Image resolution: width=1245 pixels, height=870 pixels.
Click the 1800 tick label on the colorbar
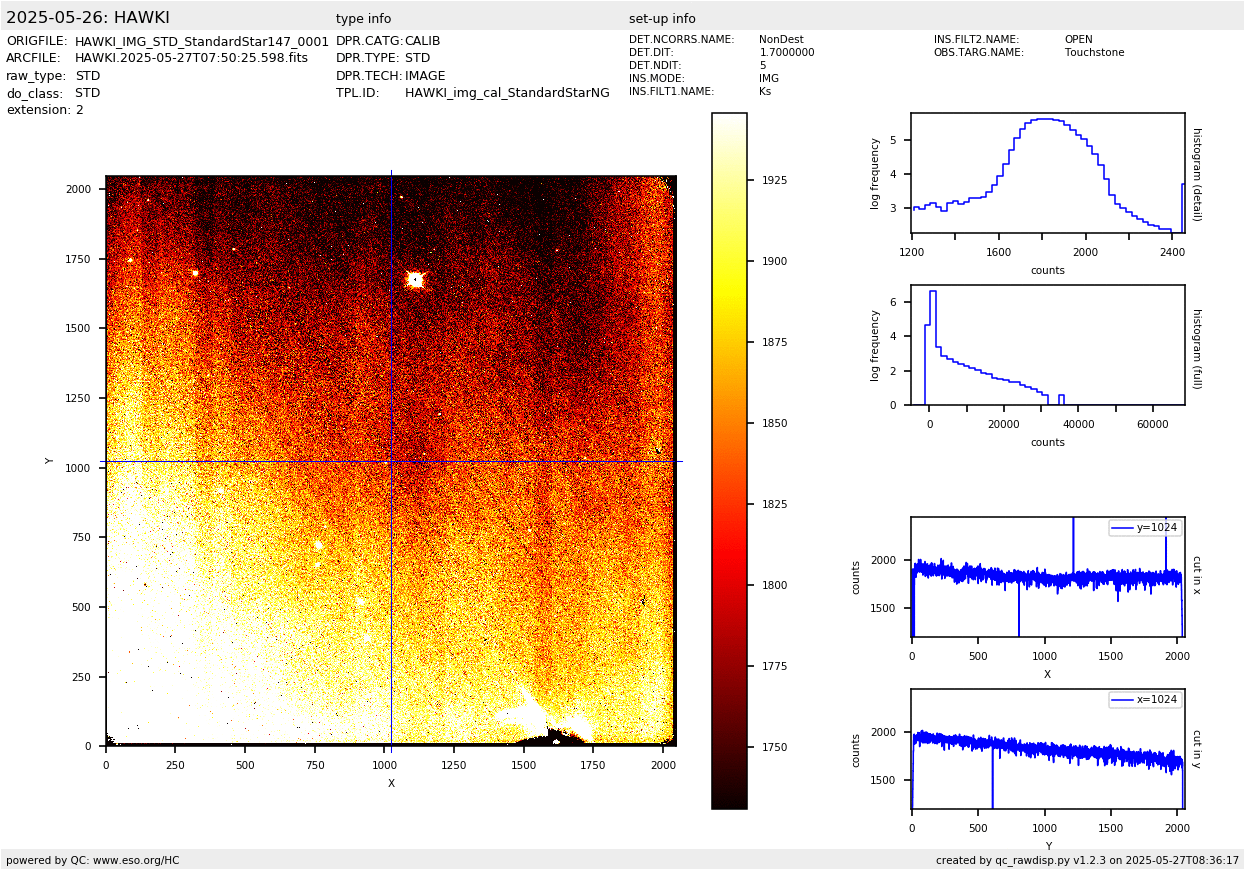click(773, 586)
